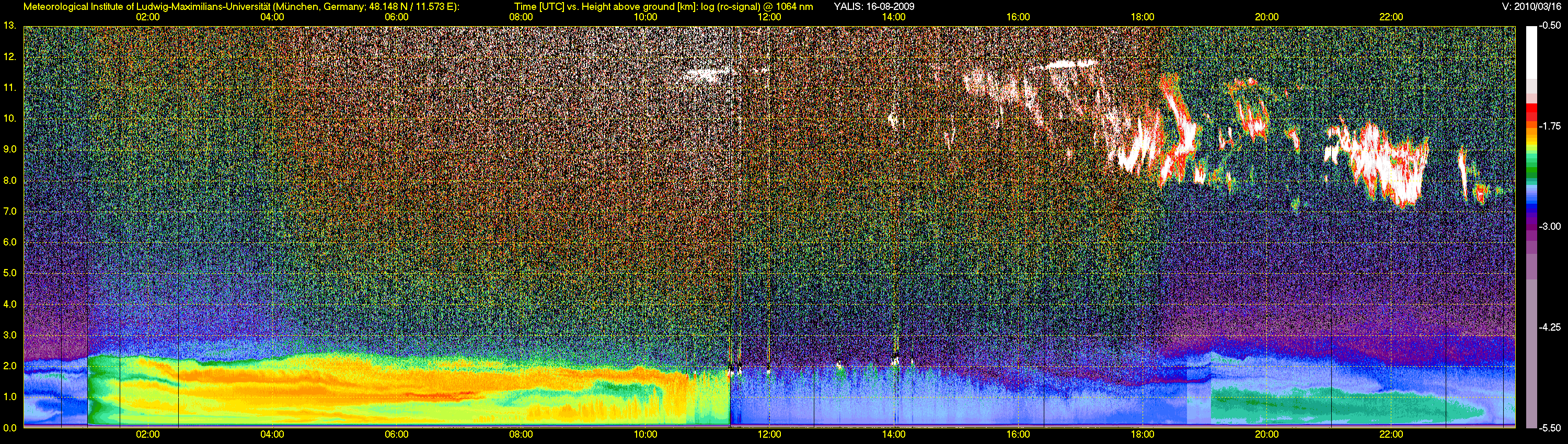Click the 22:00 label on the bottom axis
Screen dimensions: 1568x444
pyautogui.click(x=1391, y=434)
